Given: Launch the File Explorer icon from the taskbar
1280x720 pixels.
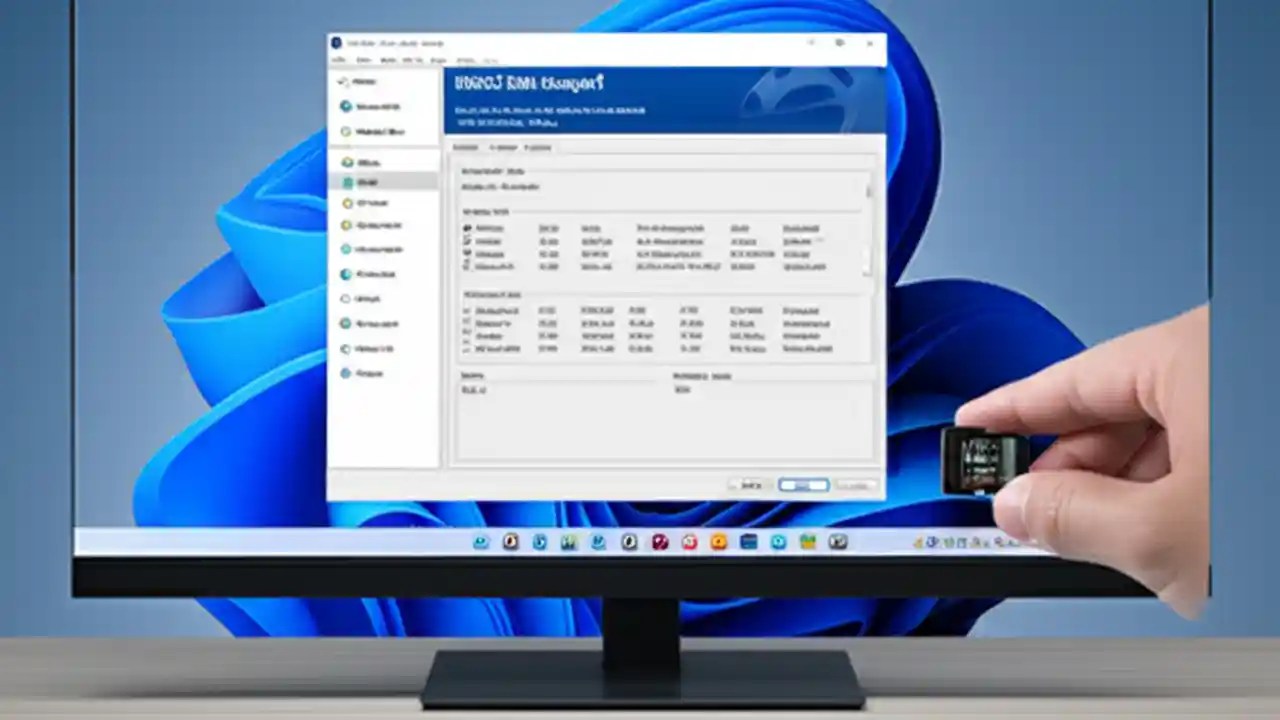Looking at the screenshot, I should [x=808, y=542].
